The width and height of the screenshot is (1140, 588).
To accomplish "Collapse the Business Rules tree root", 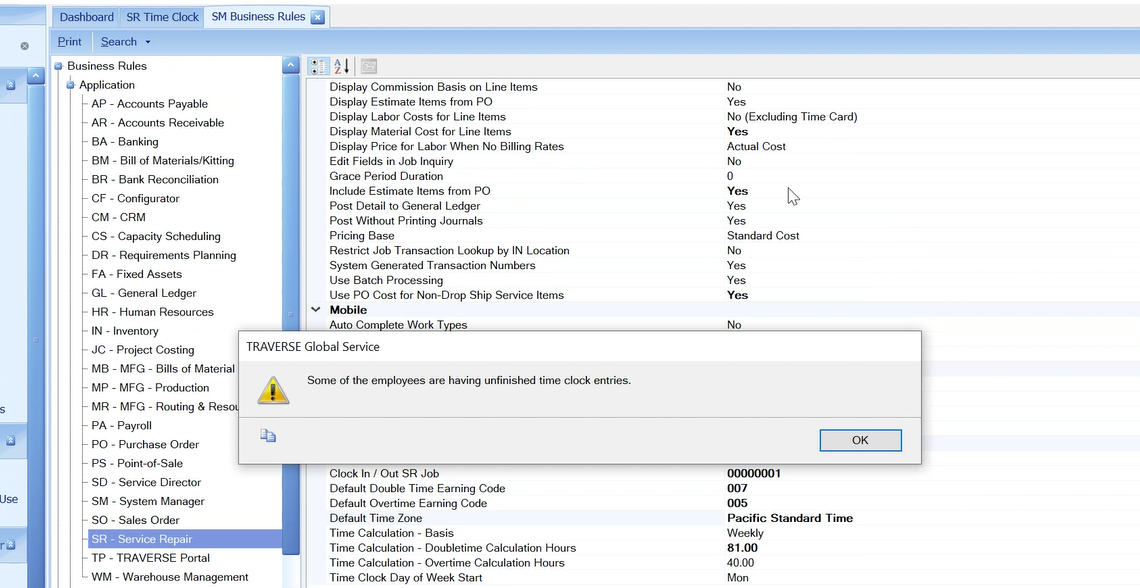I will [x=58, y=66].
